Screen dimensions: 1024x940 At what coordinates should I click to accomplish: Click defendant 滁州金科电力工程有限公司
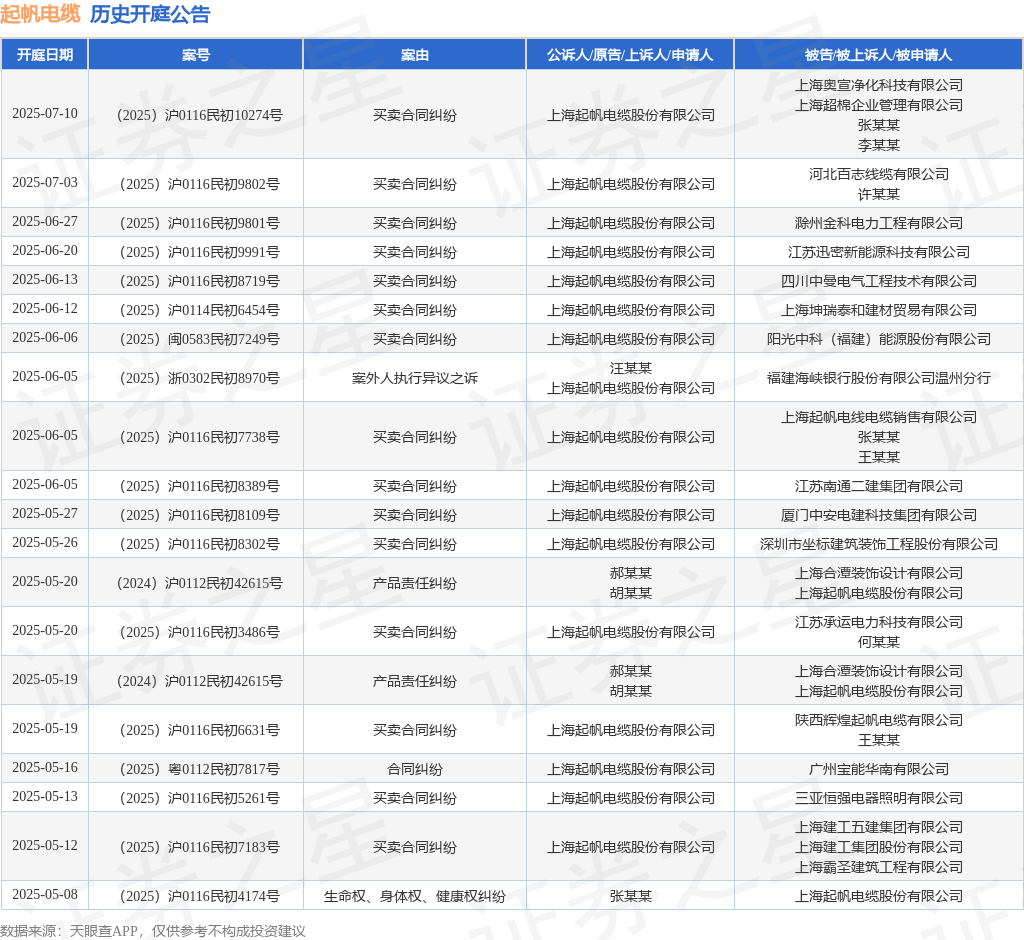pyautogui.click(x=878, y=223)
